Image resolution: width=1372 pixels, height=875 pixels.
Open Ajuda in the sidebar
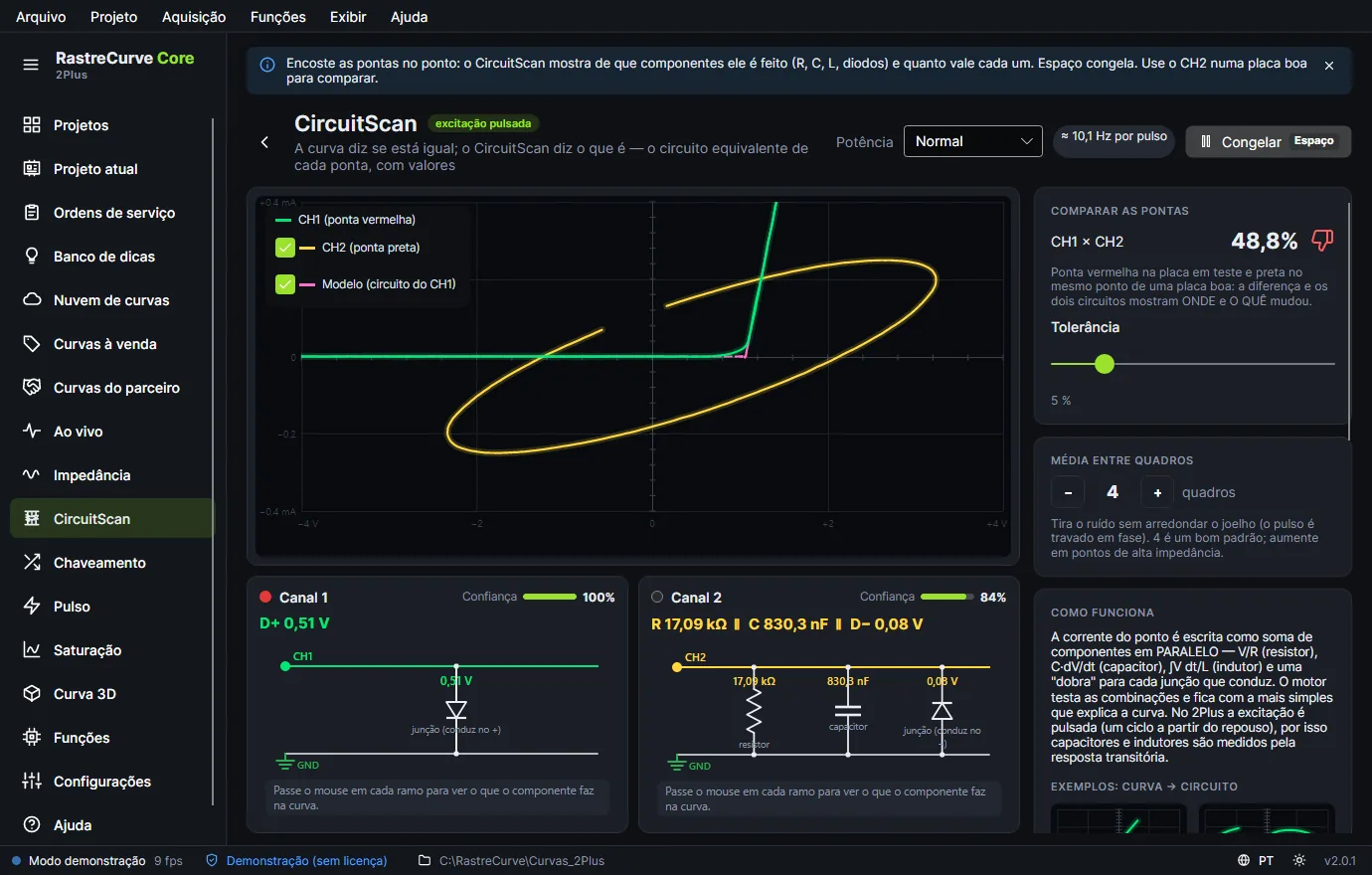click(x=111, y=825)
